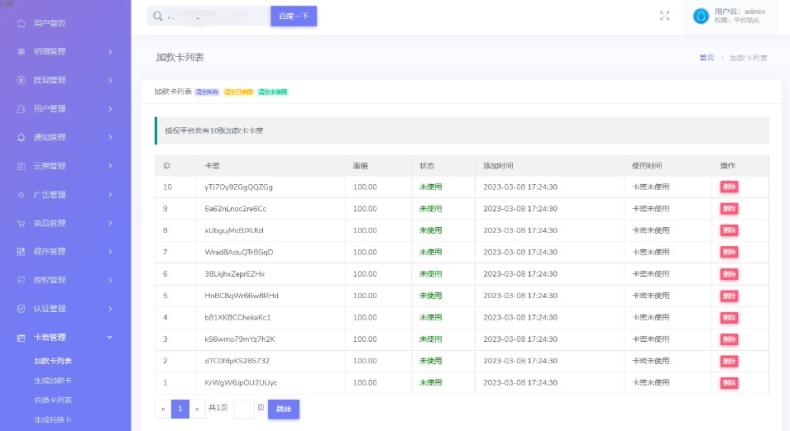The width and height of the screenshot is (790, 431).
Task: Click the page number input box
Action: pos(244,409)
